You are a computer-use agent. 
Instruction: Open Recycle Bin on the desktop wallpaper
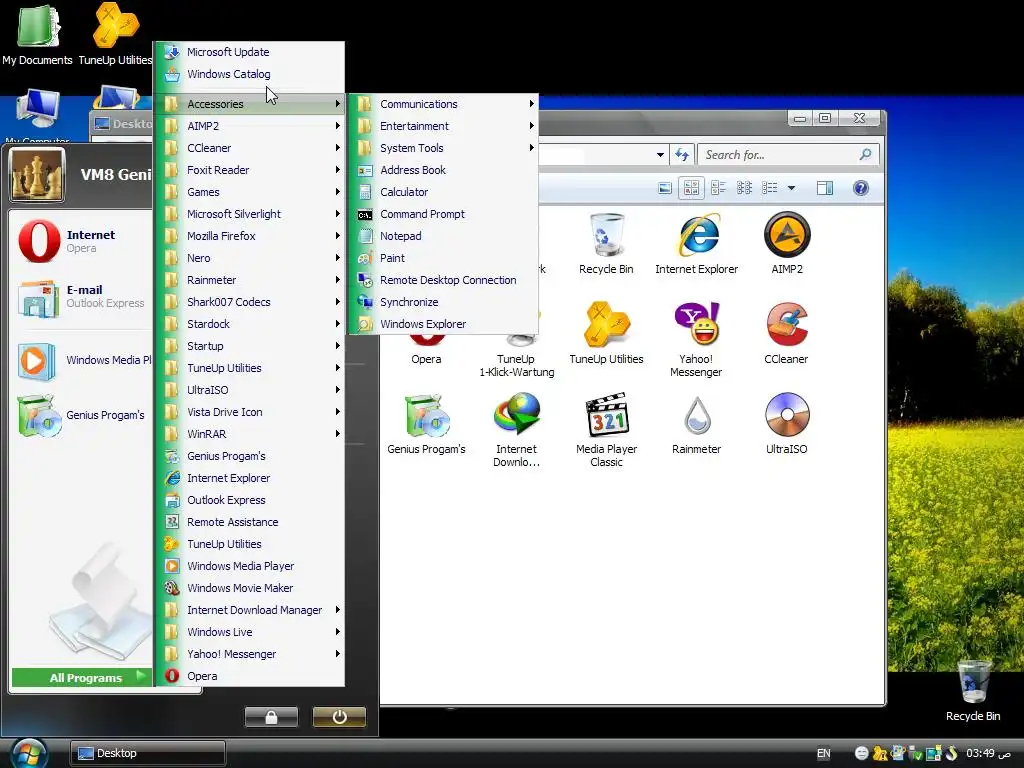click(x=973, y=690)
